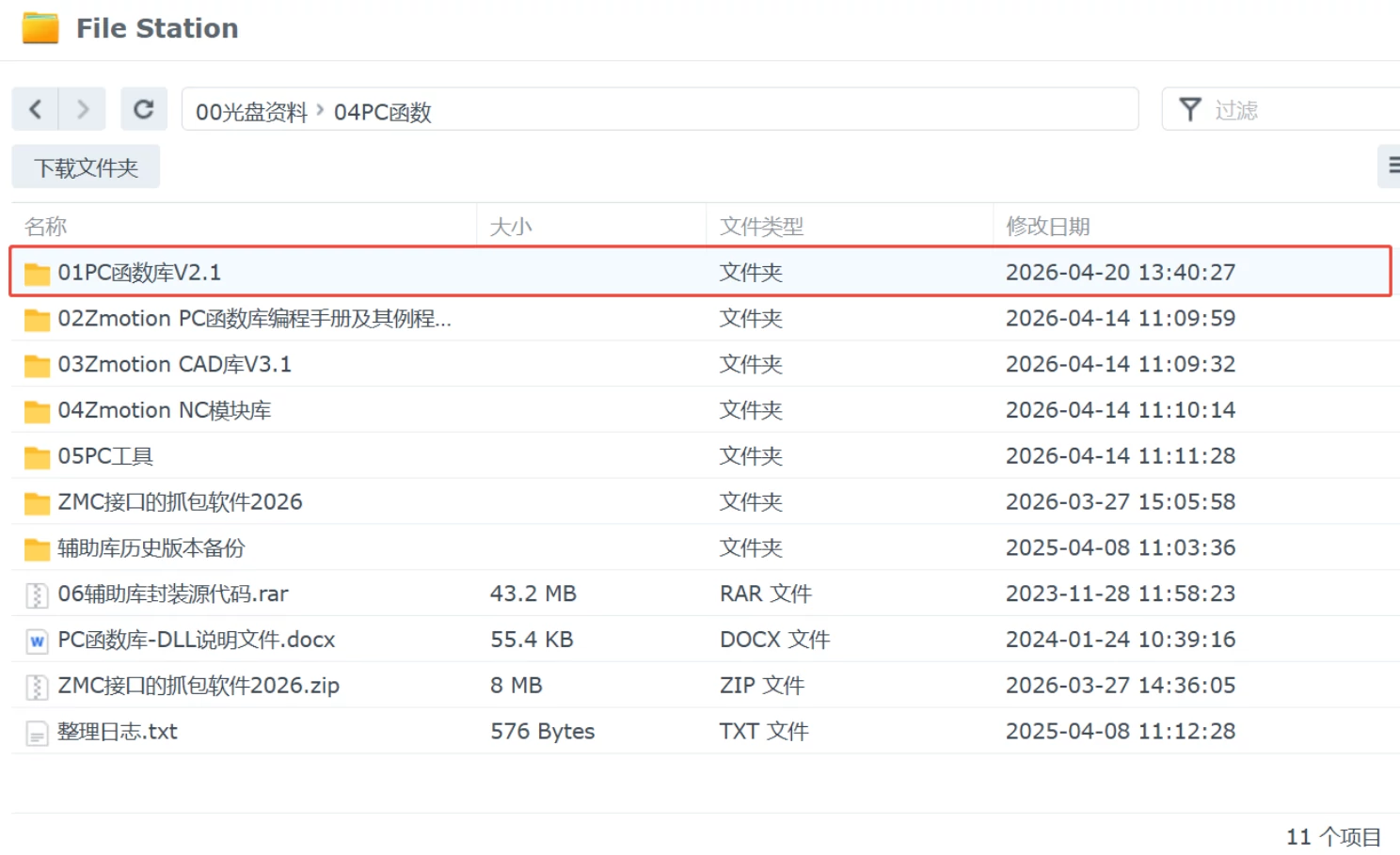Click date 2026-04-20 13:40:27
This screenshot has height=855, width=1400.
pyautogui.click(x=1121, y=273)
